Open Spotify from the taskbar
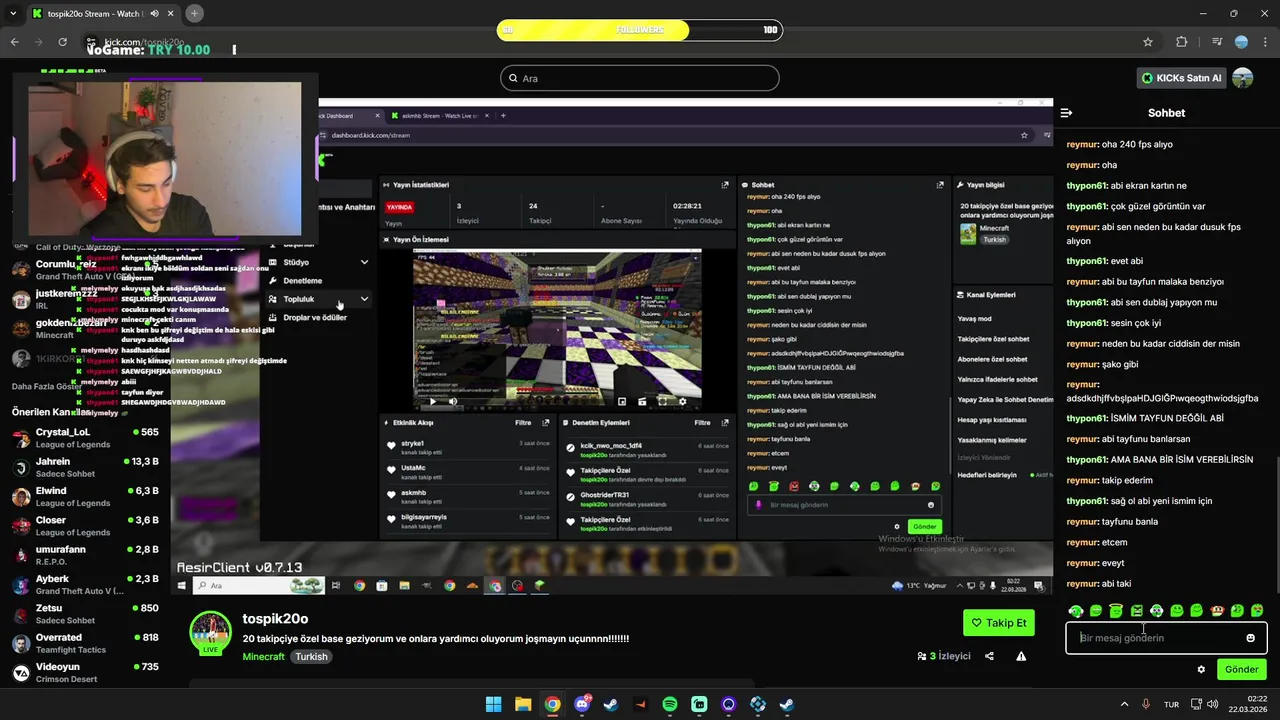This screenshot has height=720, width=1280. pyautogui.click(x=670, y=704)
